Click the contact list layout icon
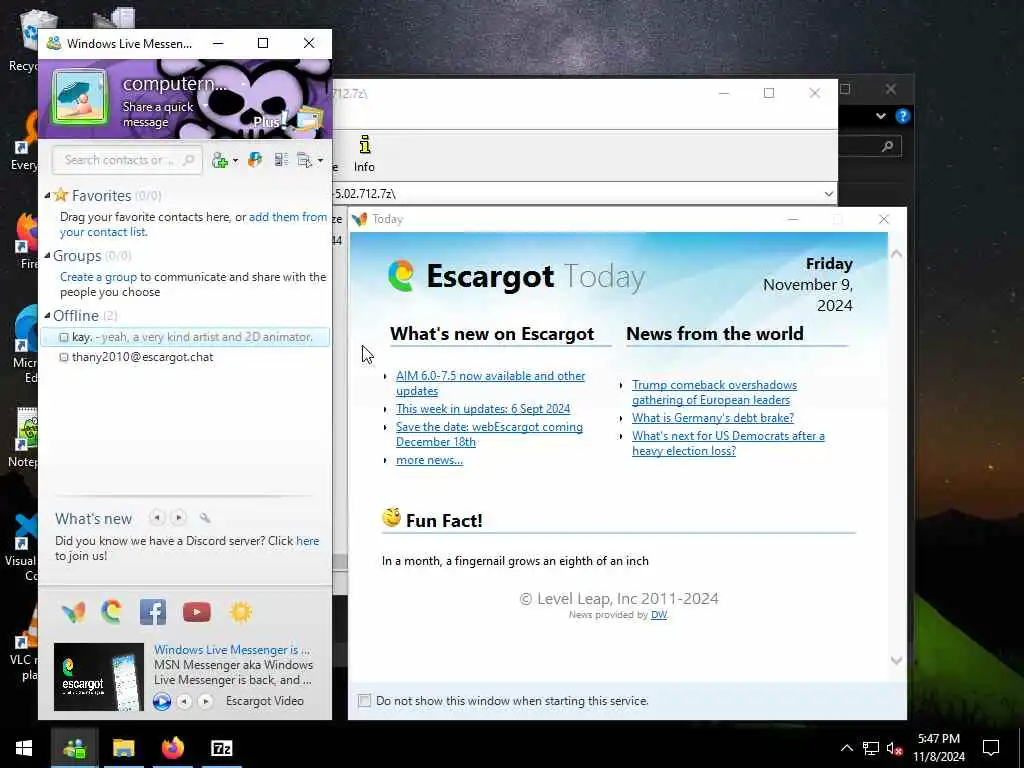This screenshot has width=1024, height=768. pos(281,160)
